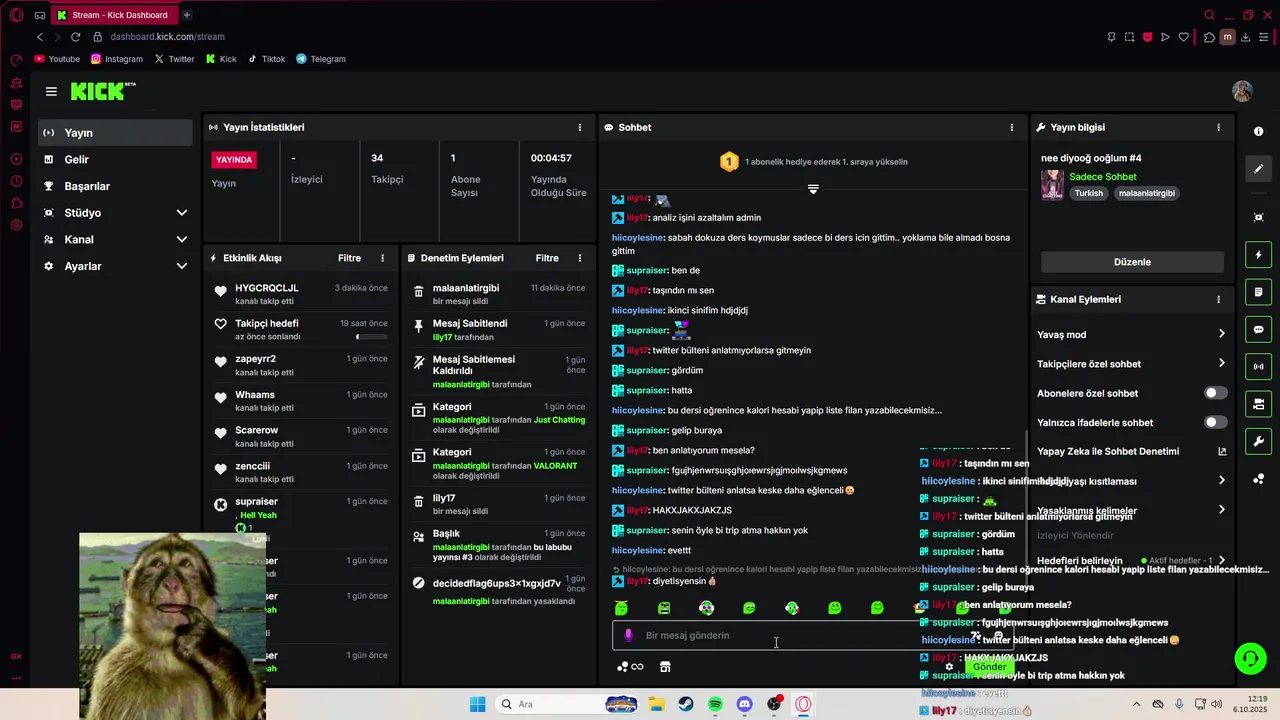Toggle the moderation log widget icon in the right rail
The image size is (1280, 720).
tap(1258, 292)
